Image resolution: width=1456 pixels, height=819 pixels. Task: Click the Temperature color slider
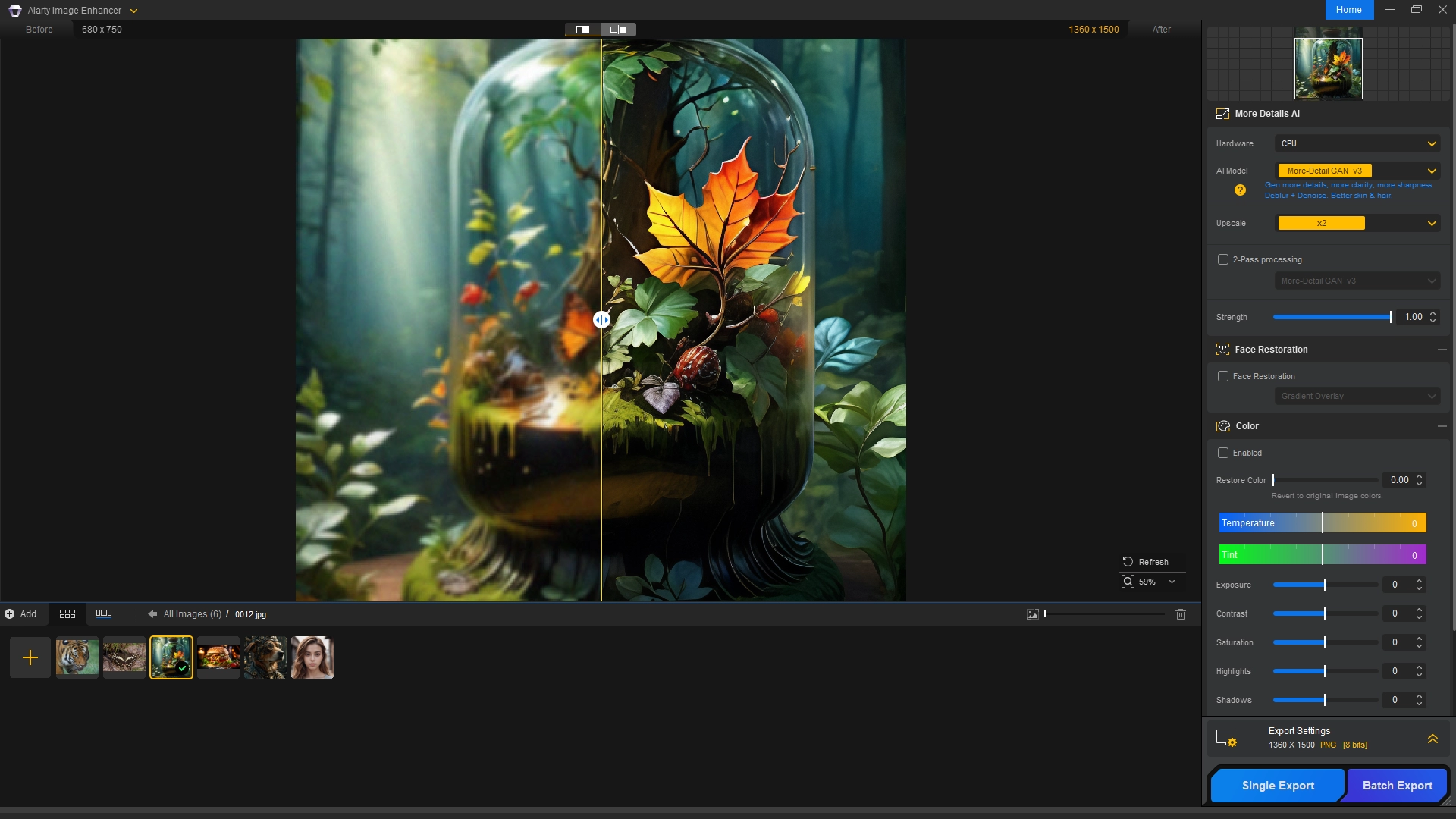coord(1322,523)
